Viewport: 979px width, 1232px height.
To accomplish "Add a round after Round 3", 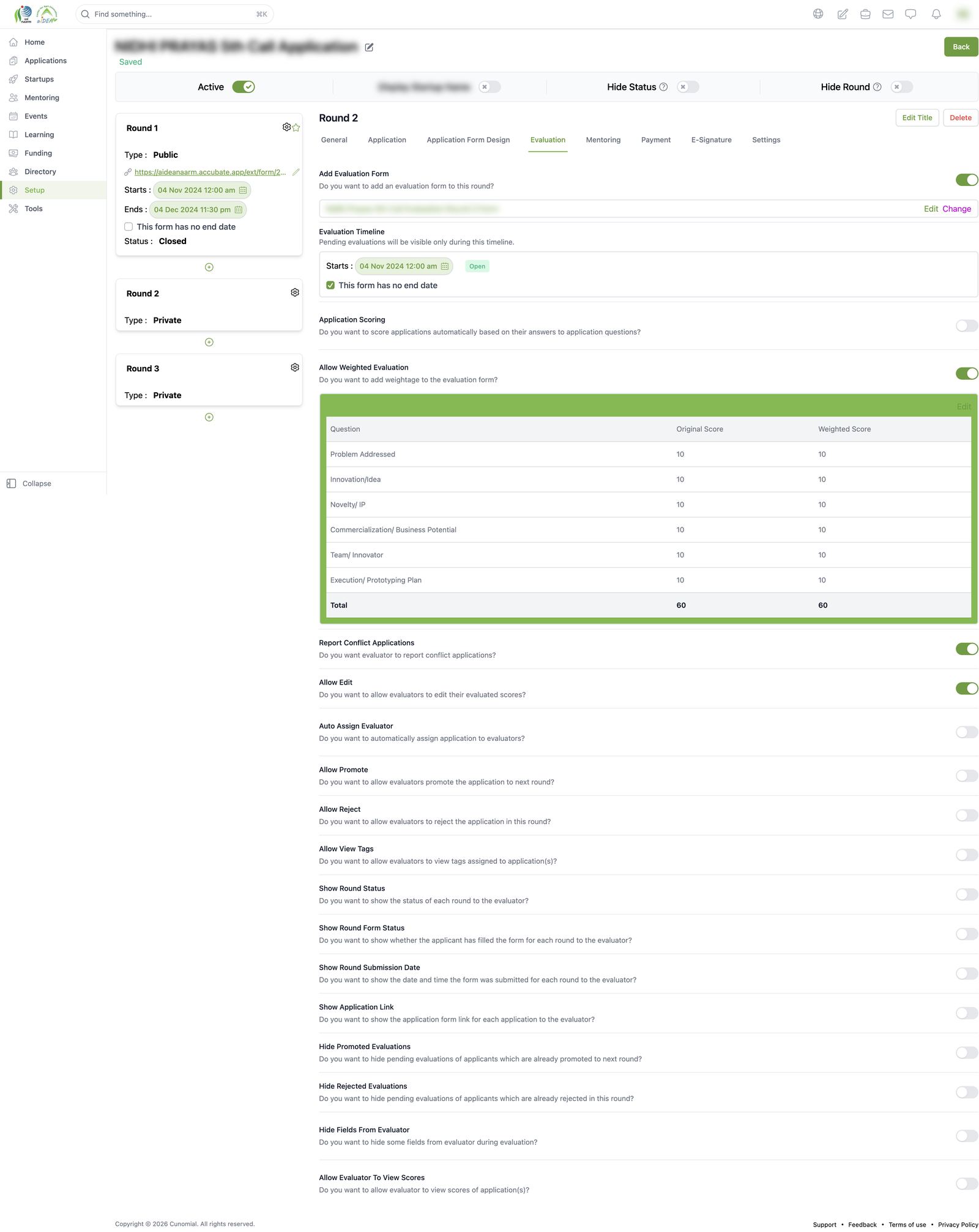I will point(209,417).
